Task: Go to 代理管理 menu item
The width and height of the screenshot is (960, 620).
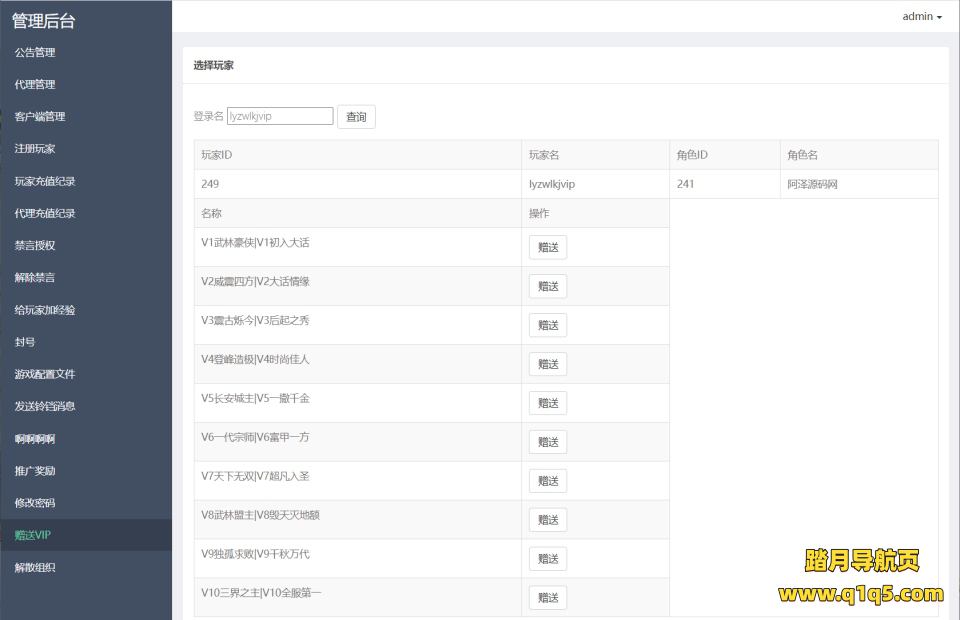Action: pyautogui.click(x=35, y=84)
